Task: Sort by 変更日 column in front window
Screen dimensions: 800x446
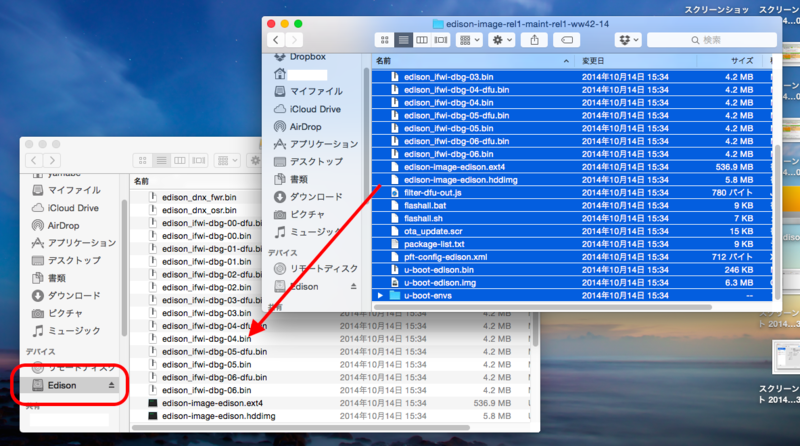Action: tap(636, 61)
